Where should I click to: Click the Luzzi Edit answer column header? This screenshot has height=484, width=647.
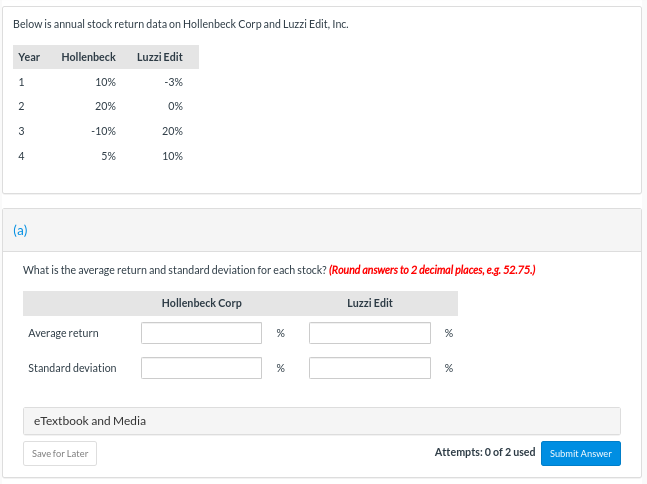coord(370,303)
